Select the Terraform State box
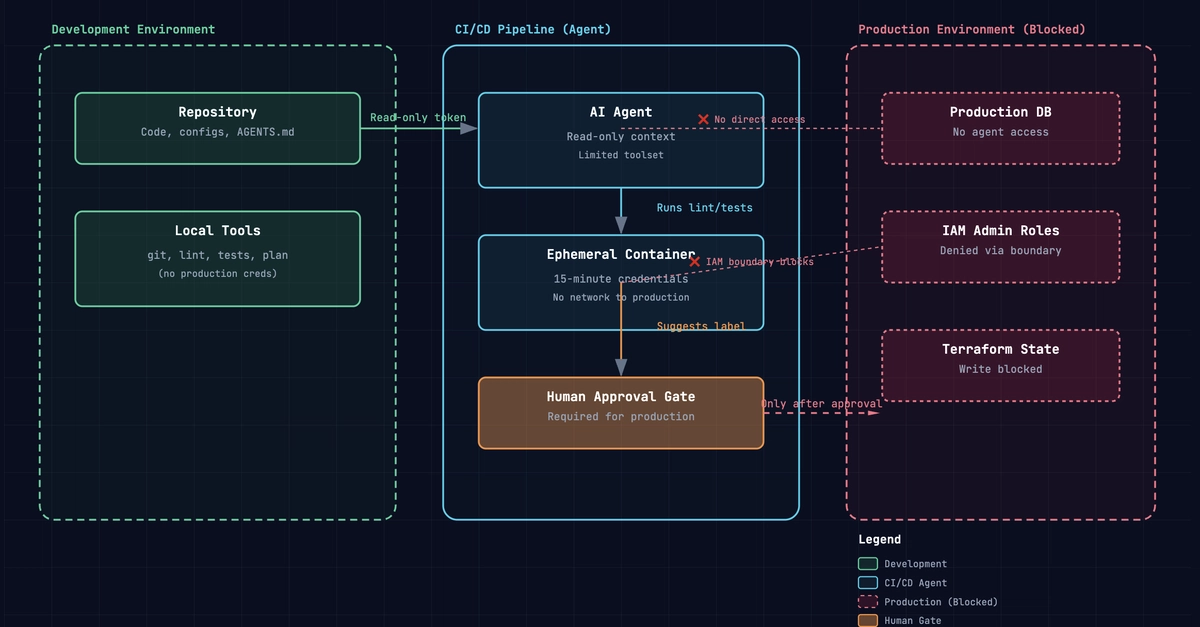This screenshot has height=627, width=1200. (x=1001, y=366)
